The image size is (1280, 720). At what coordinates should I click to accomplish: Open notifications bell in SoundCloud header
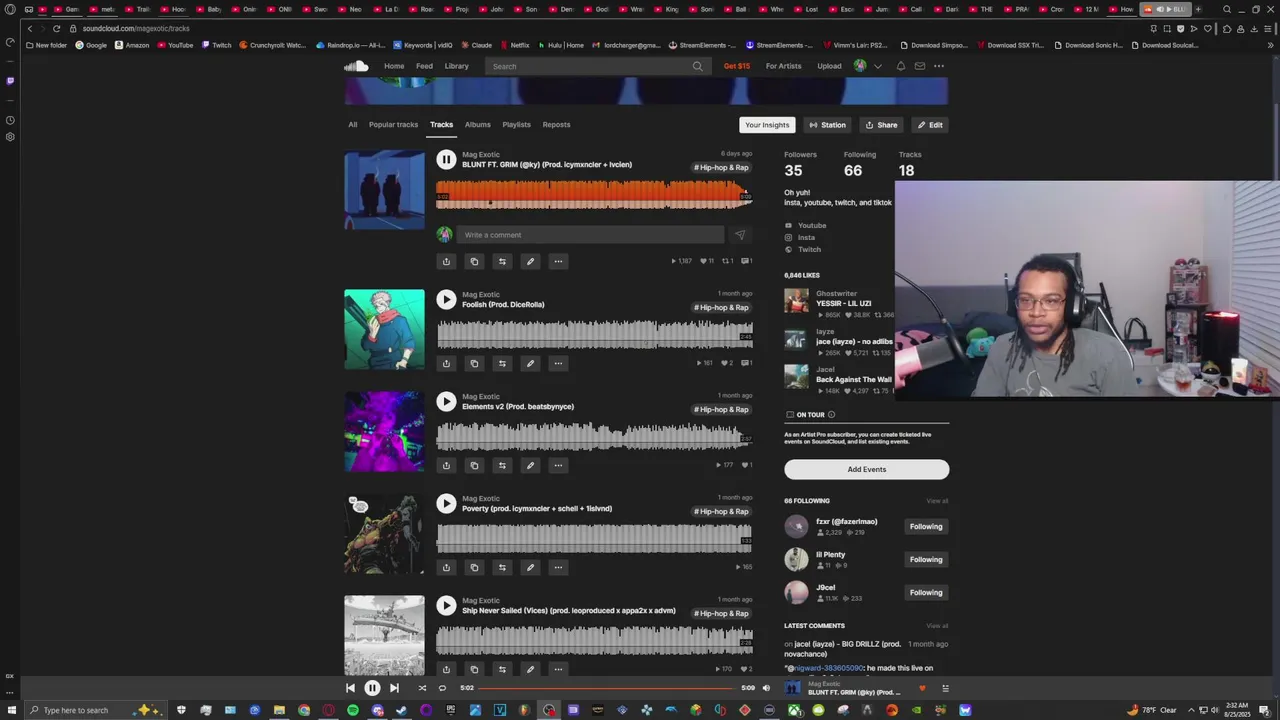tap(900, 66)
